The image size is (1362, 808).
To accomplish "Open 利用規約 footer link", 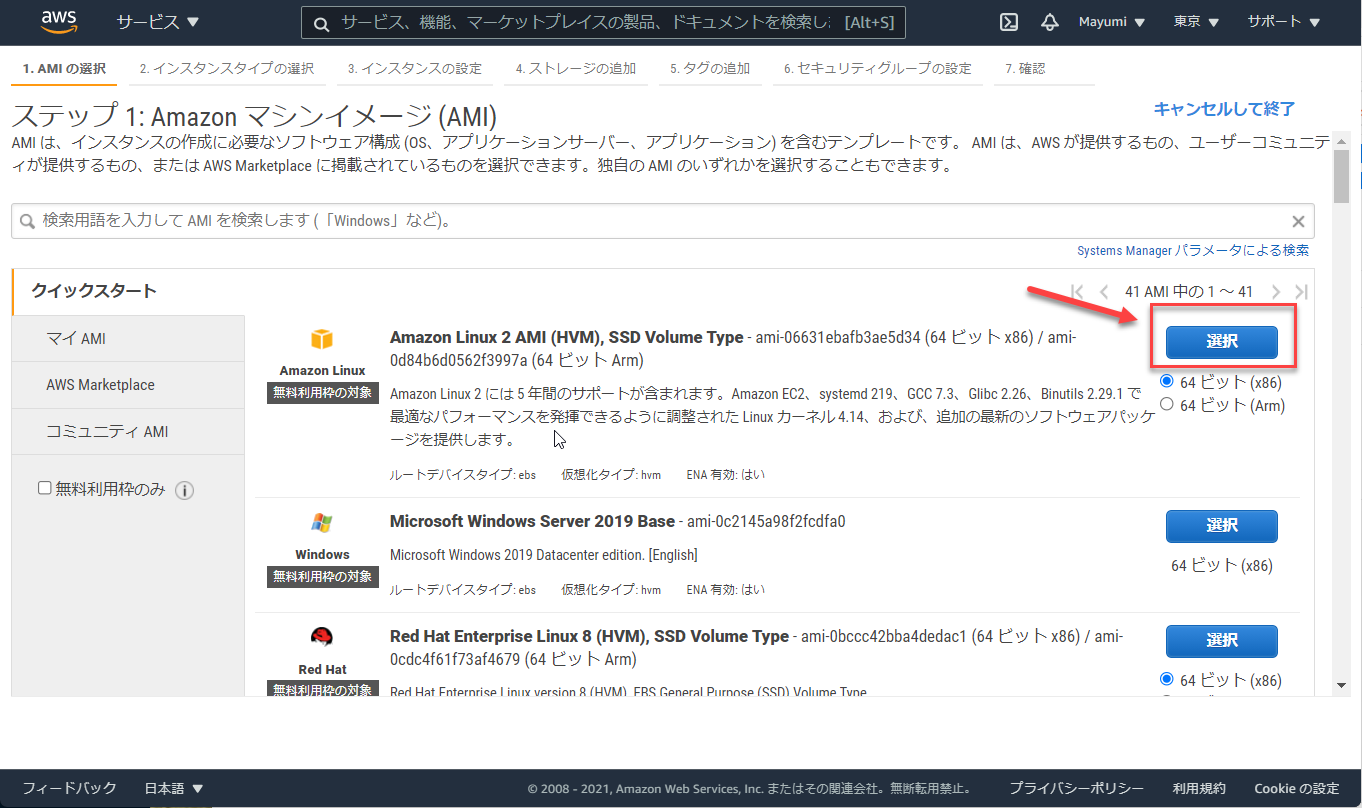I will click(1199, 788).
